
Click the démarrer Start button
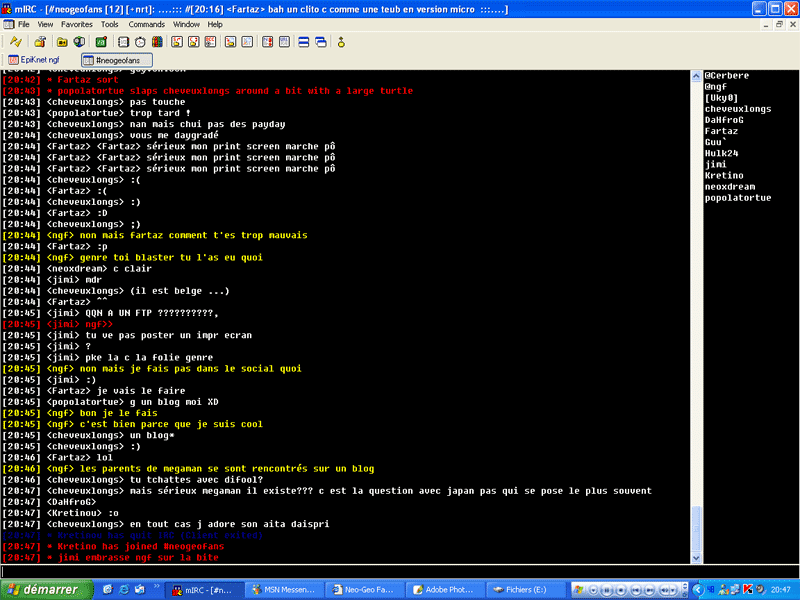[42, 590]
